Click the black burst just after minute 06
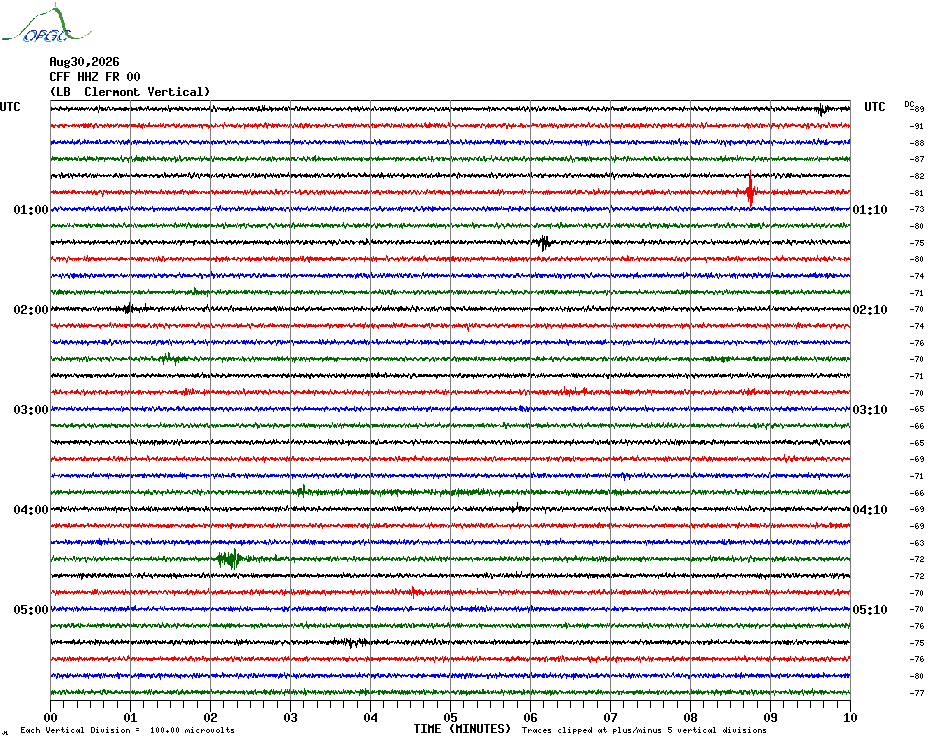Screen dimensions: 930x744 tap(544, 243)
